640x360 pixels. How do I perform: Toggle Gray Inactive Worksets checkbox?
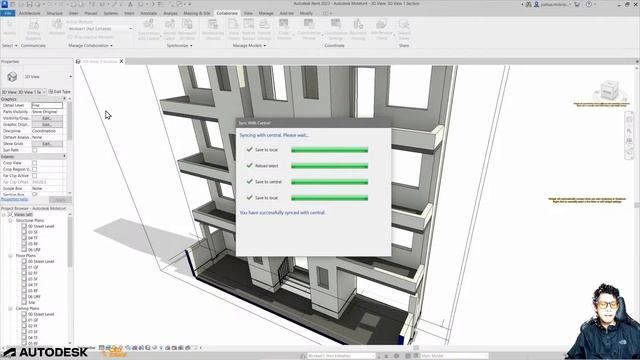[69, 37]
